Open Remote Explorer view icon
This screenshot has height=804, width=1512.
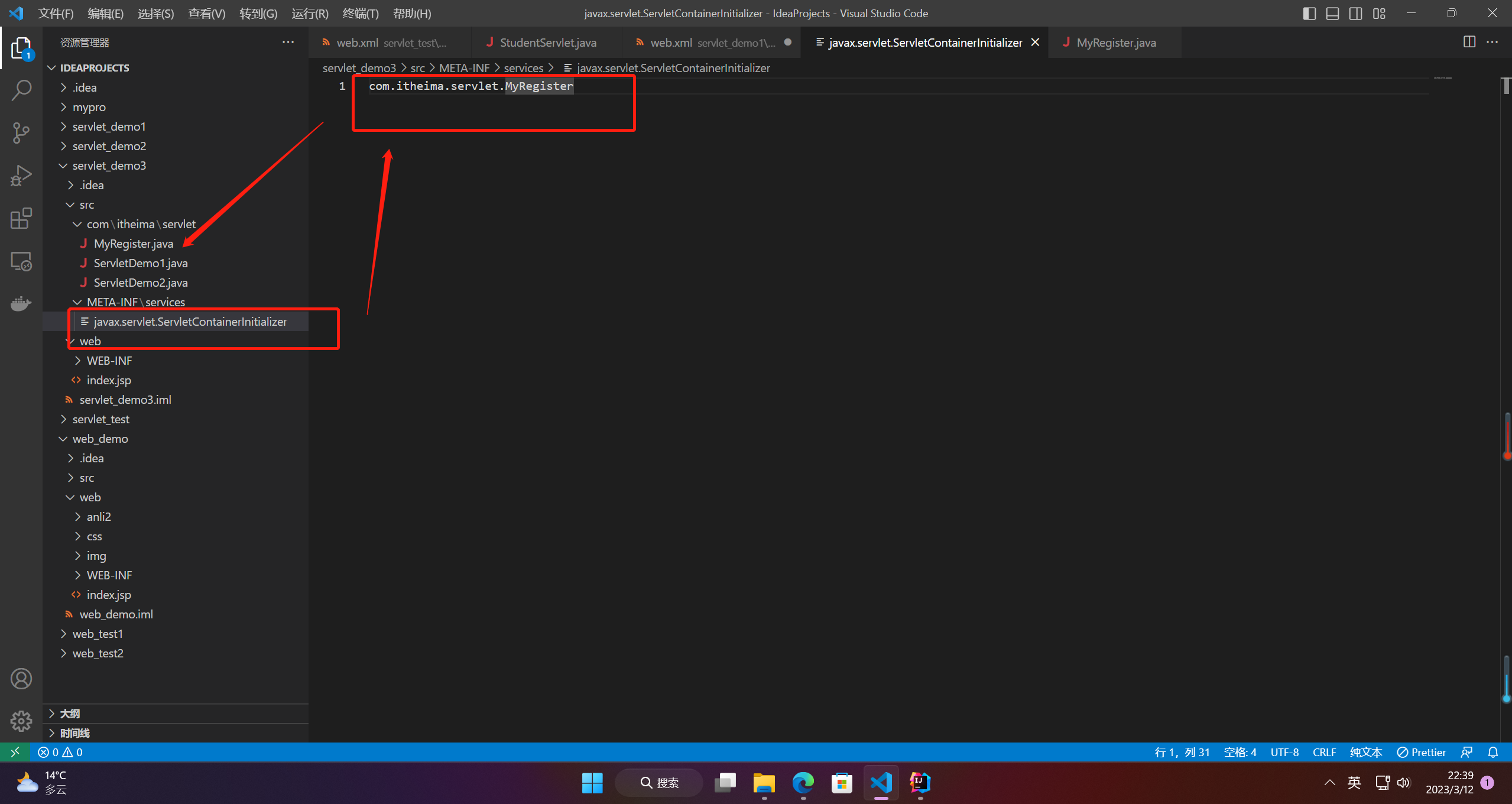tap(21, 261)
